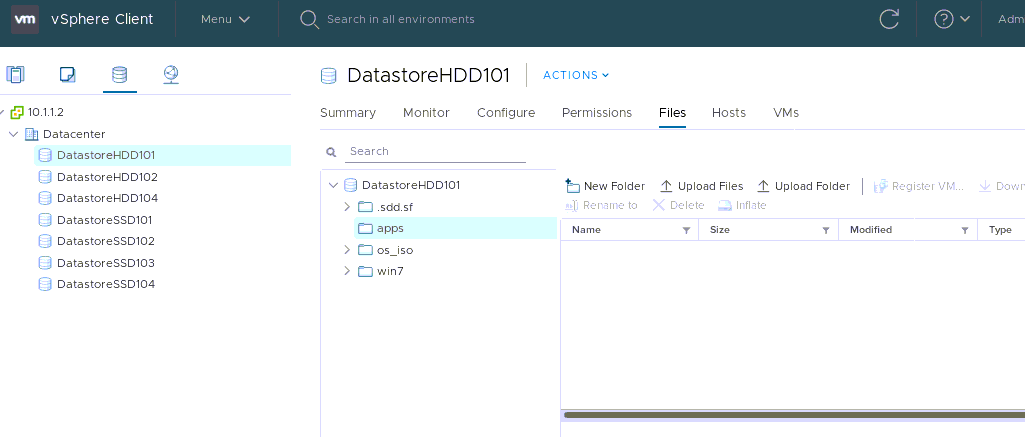The width and height of the screenshot is (1025, 437).
Task: Focus the datastore files Search field
Action: [435, 152]
